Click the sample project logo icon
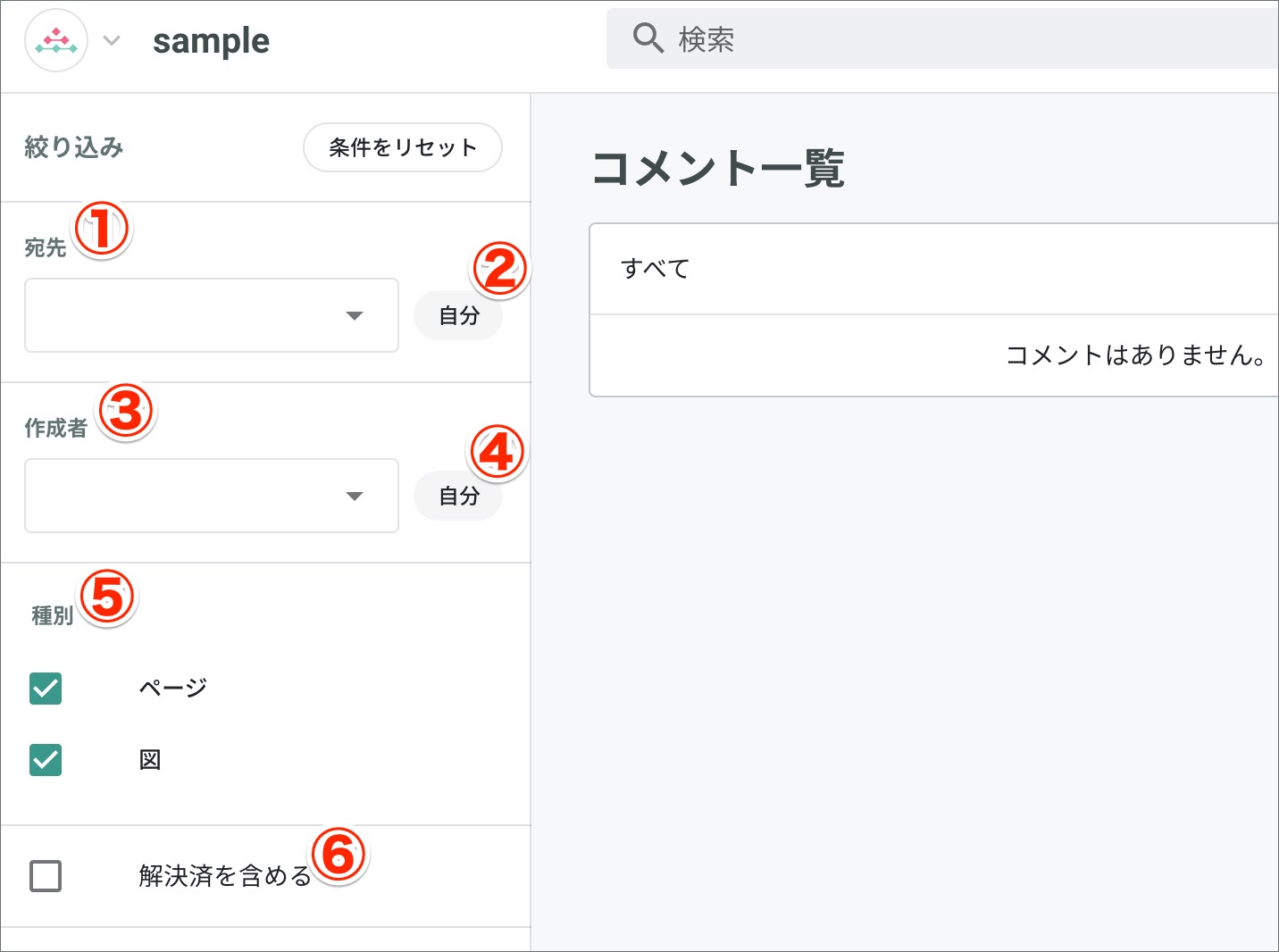Viewport: 1279px width, 952px height. [x=55, y=39]
